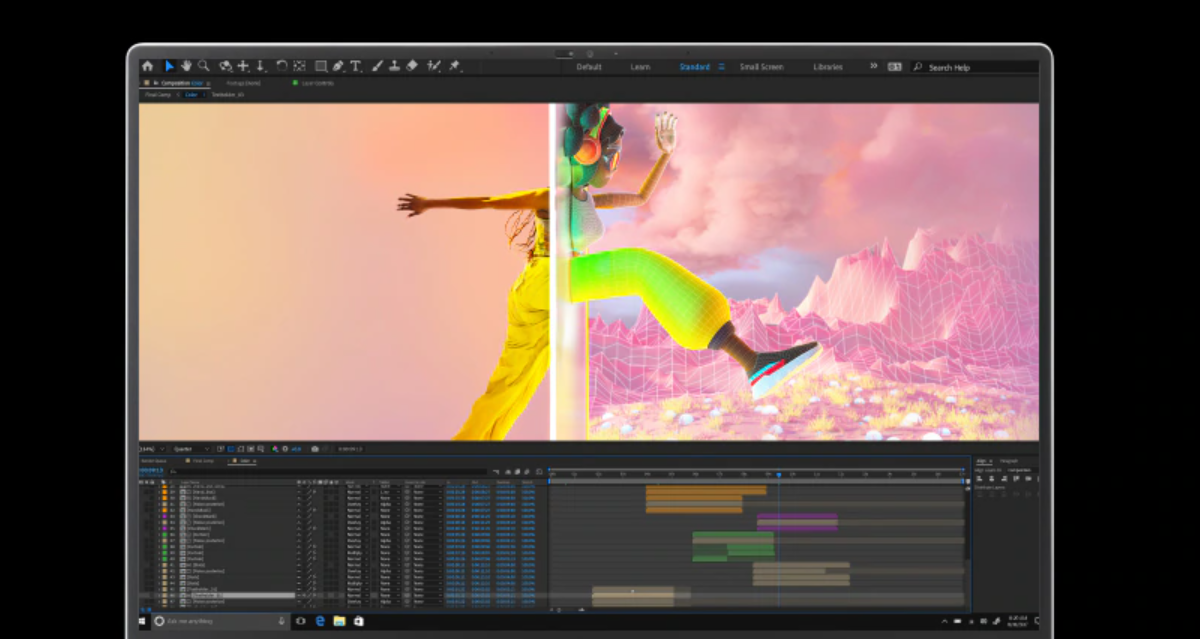The image size is (1200, 639).
Task: Click the timeline layer search field
Action: click(x=328, y=471)
